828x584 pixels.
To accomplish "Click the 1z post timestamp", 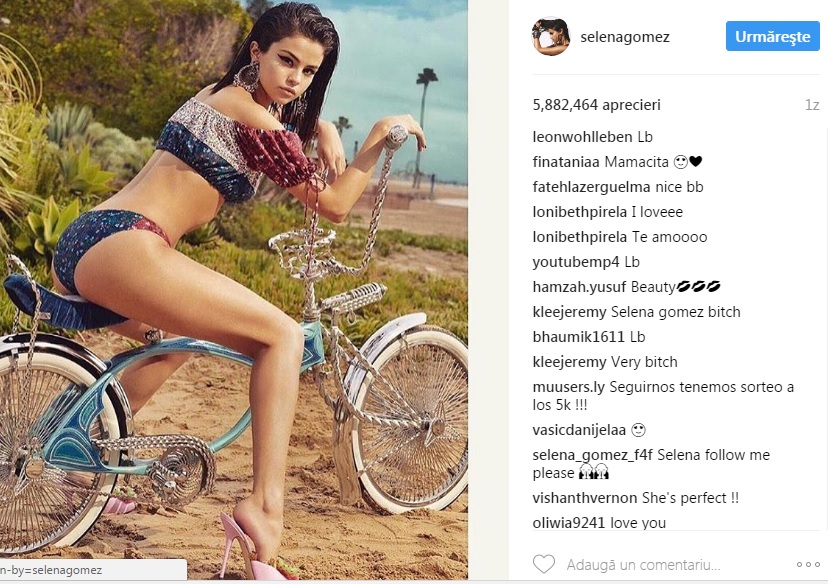I will click(x=812, y=105).
